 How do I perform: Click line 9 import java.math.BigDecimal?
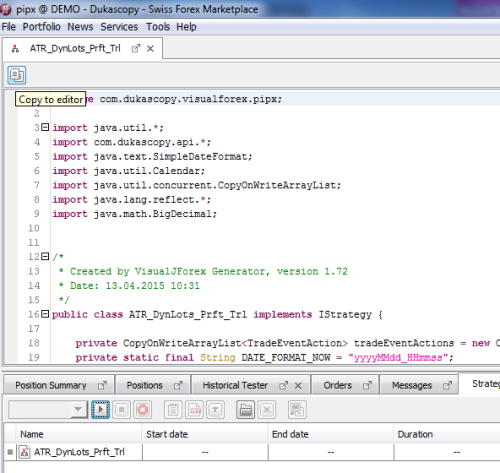(135, 214)
